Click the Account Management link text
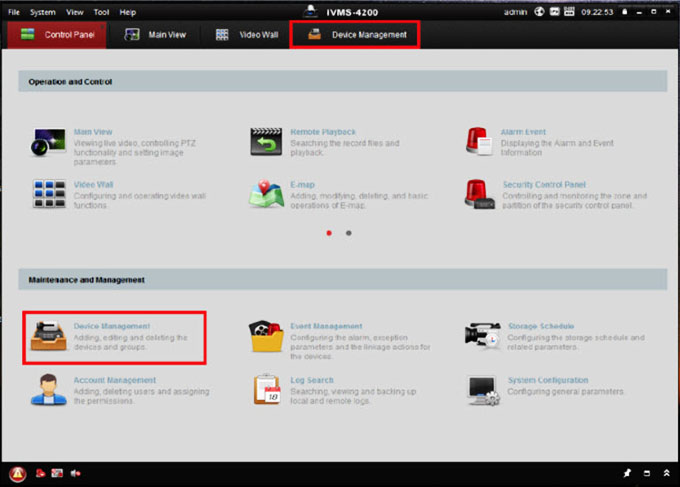This screenshot has height=487, width=680. coord(114,380)
